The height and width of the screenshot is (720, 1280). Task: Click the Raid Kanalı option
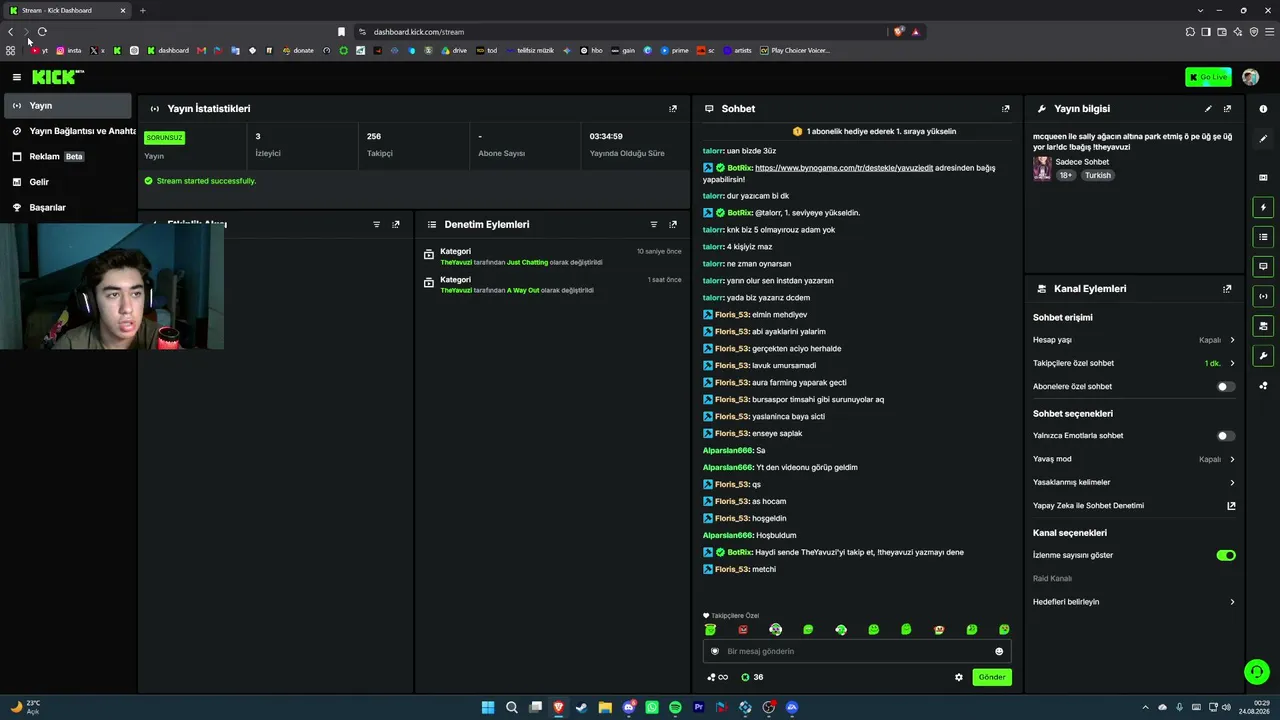[x=1052, y=579]
